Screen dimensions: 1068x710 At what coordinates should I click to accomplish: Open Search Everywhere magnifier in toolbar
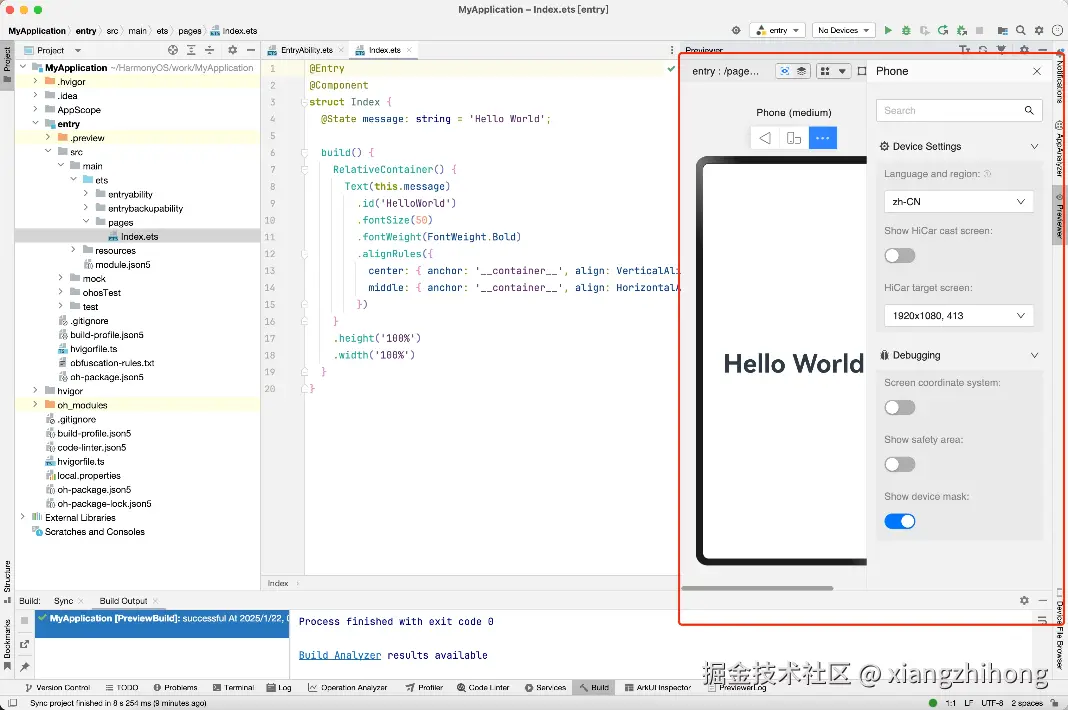pyautogui.click(x=1020, y=30)
